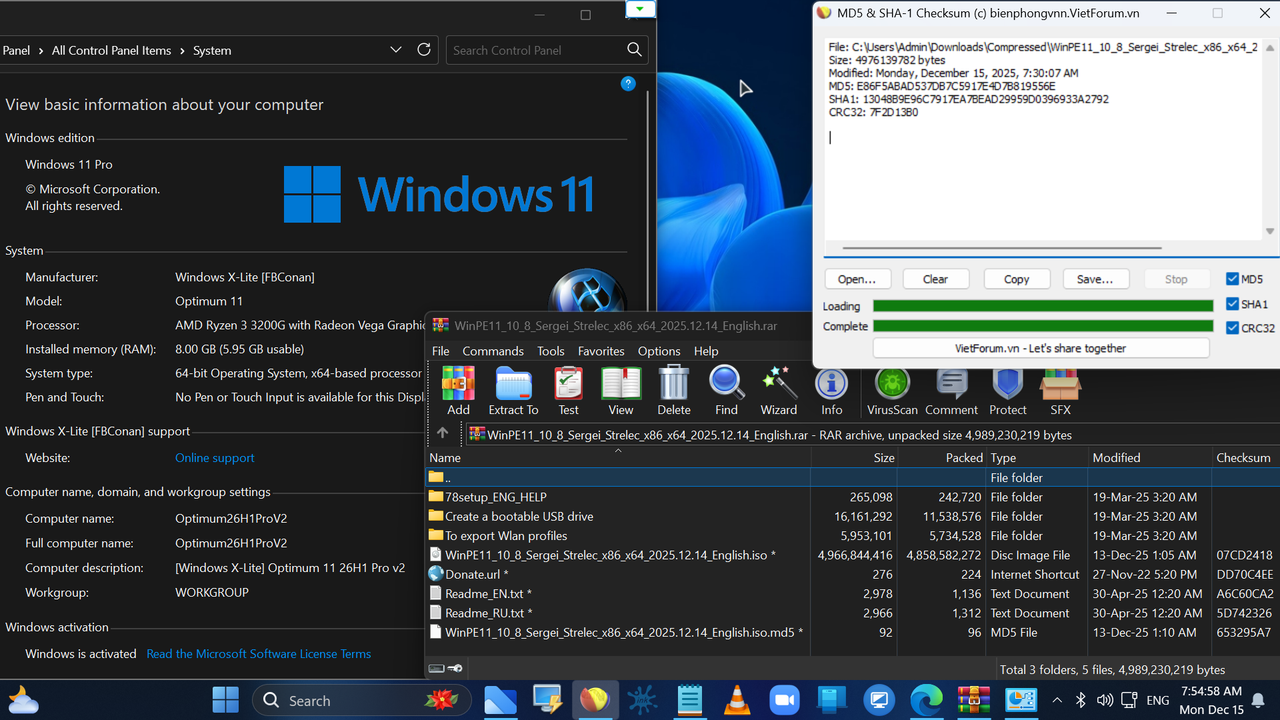The width and height of the screenshot is (1280, 720).
Task: Open the Windows Start menu
Action: click(226, 700)
